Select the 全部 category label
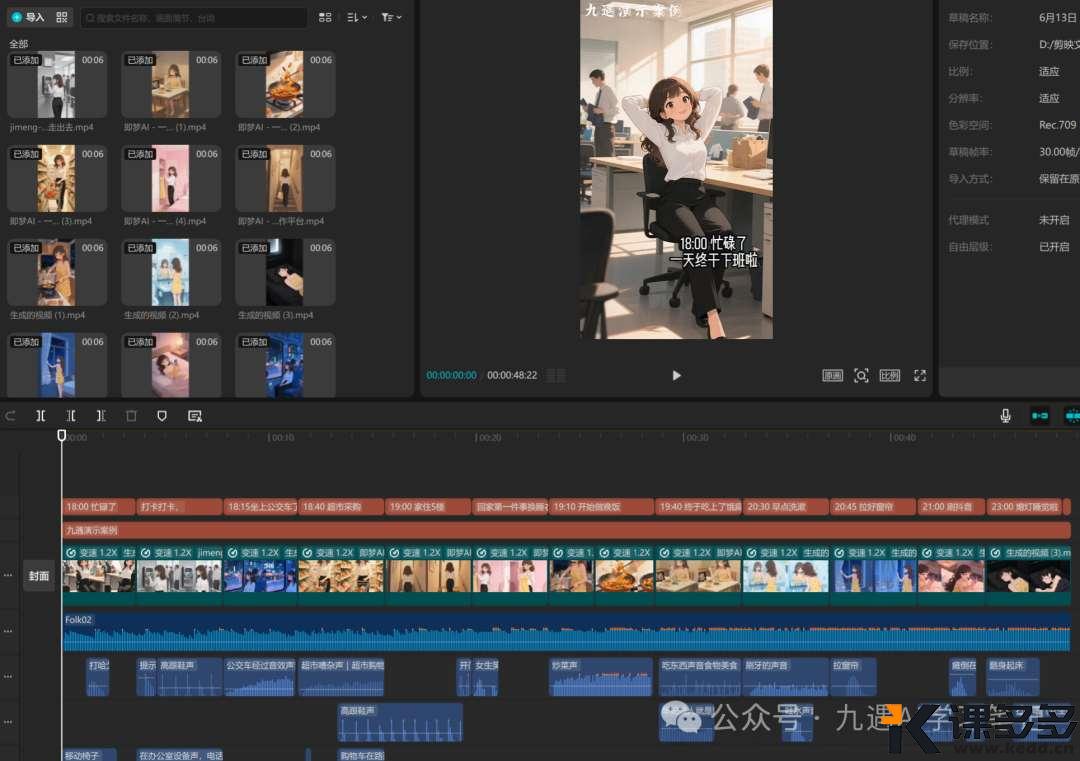 [x=19, y=43]
